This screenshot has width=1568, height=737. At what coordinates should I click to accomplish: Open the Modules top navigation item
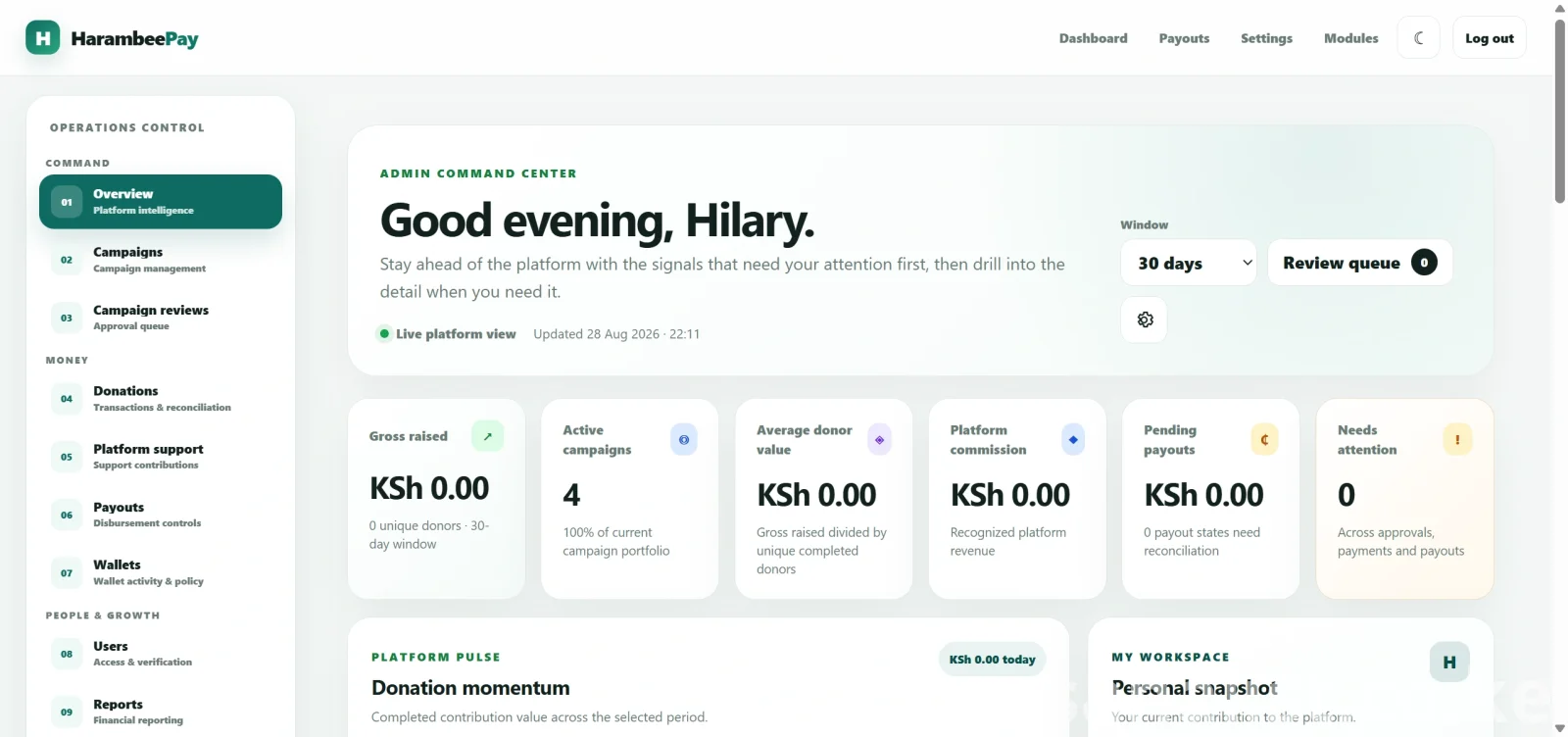pos(1350,38)
